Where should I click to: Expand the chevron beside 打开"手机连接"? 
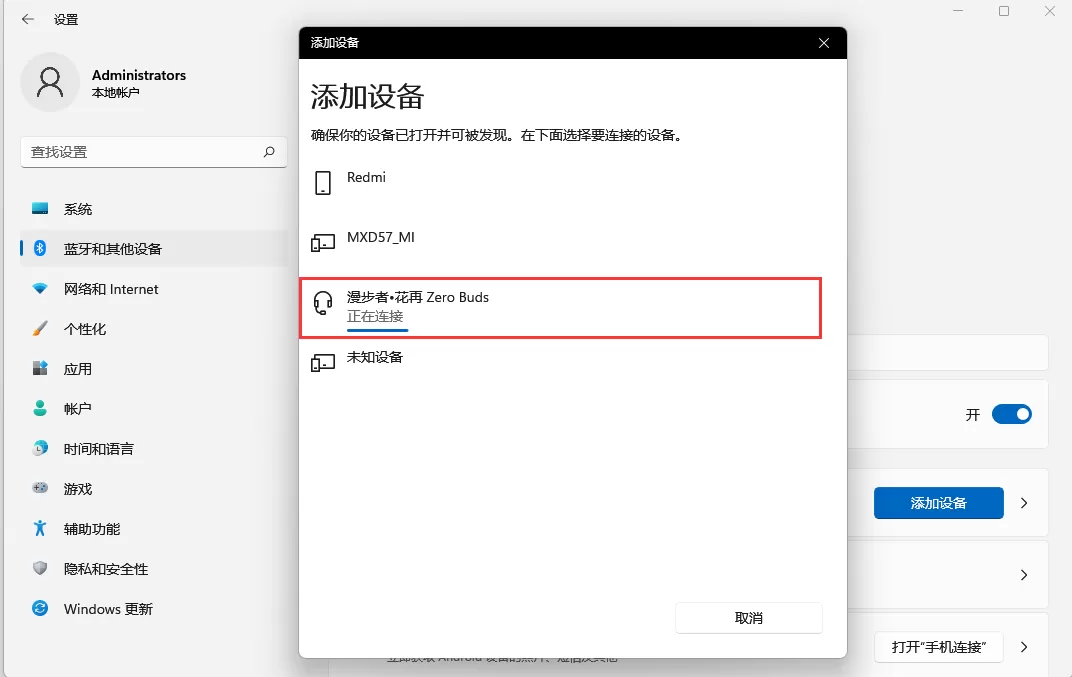click(x=1022, y=648)
